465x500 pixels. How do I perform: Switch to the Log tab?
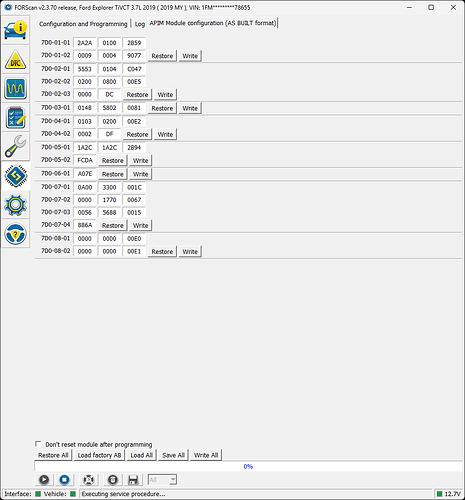(140, 24)
